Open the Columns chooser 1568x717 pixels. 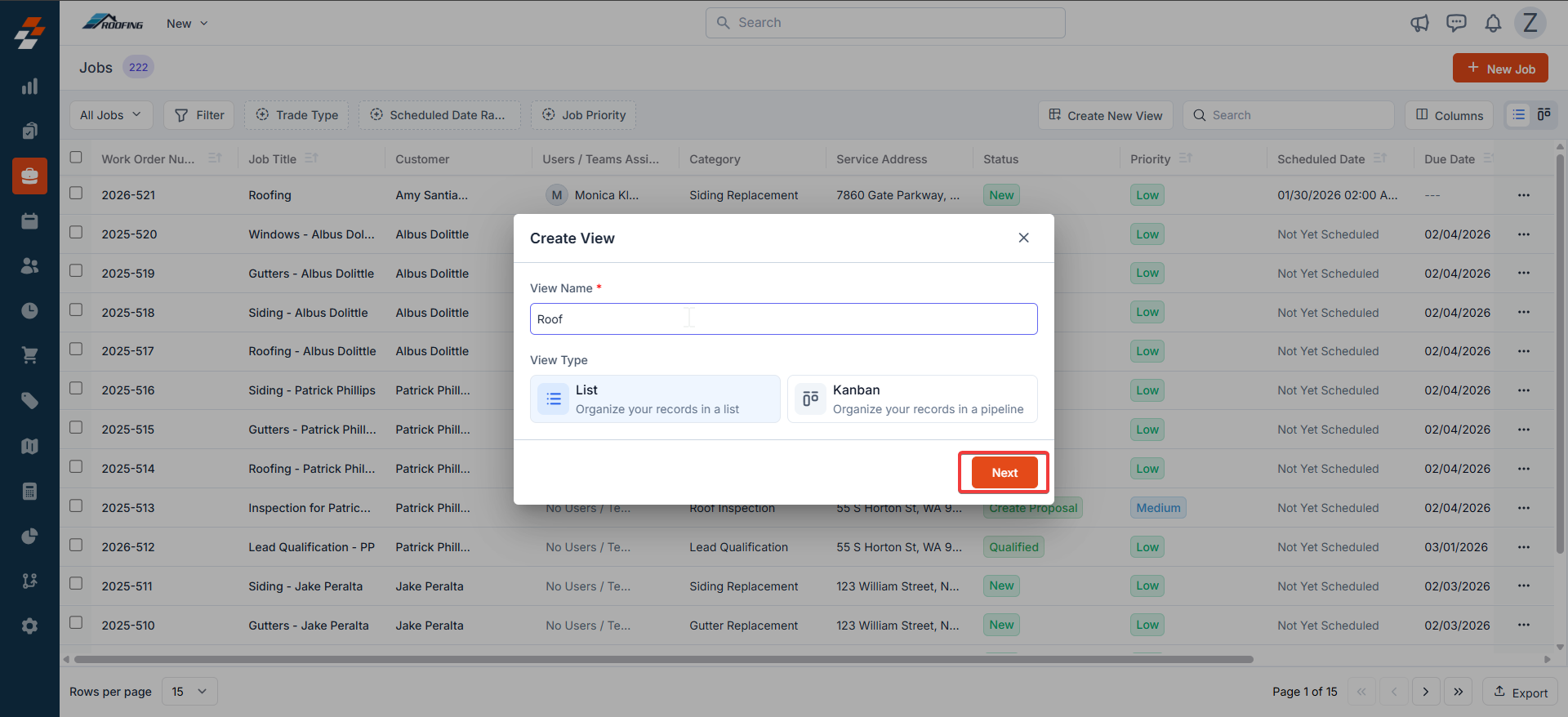click(x=1450, y=115)
